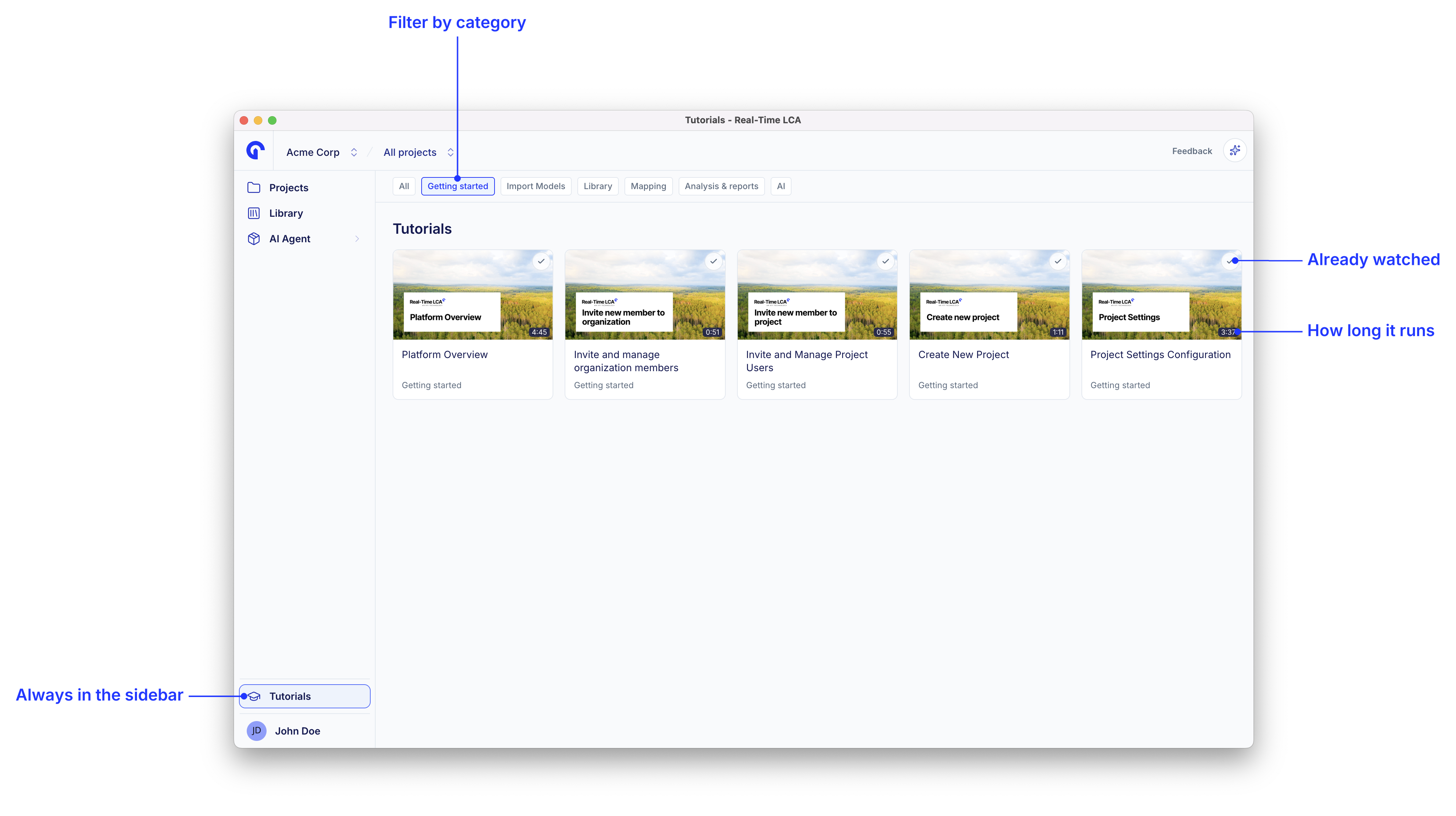Click the Projects folder icon
Viewport: 1456px width, 816px height.
254,188
